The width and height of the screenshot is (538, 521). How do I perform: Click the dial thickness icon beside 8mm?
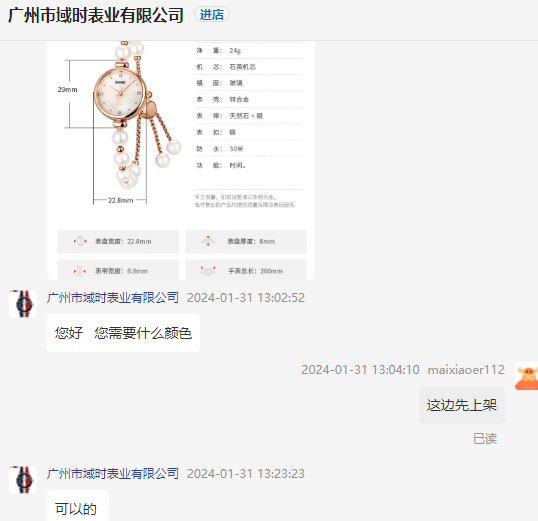pos(208,241)
